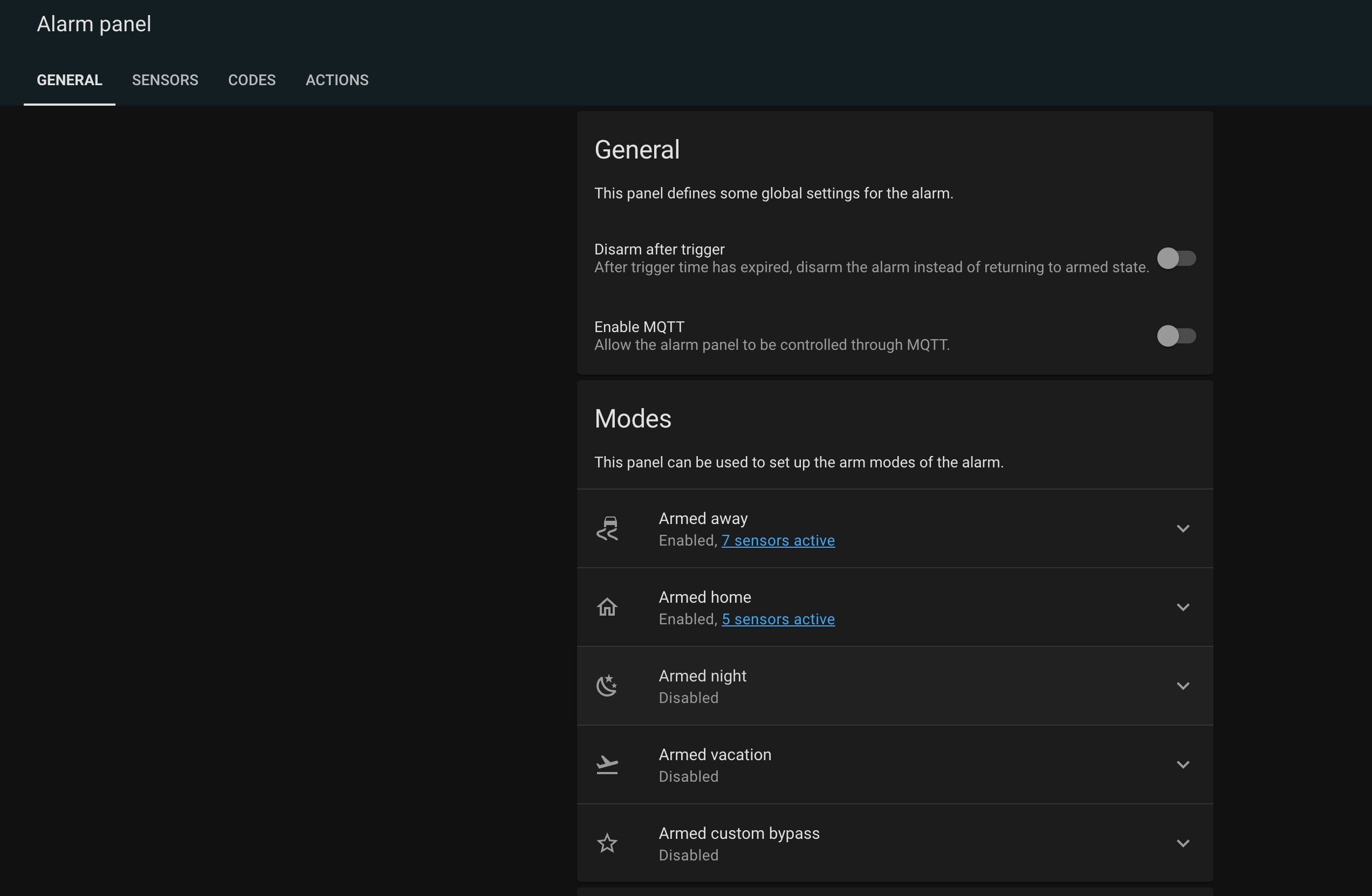The width and height of the screenshot is (1372, 896).
Task: Go to the Actions tab
Action: click(337, 80)
